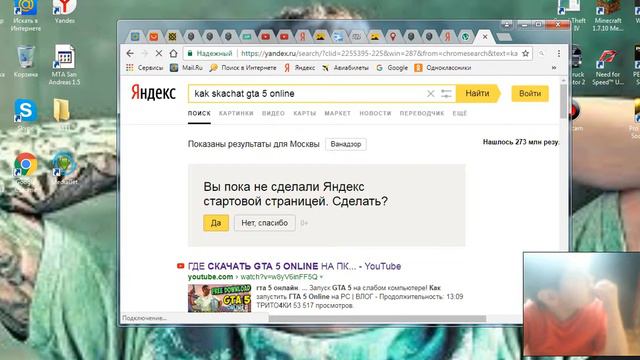
Task: Expand the bookmarks bar overflow chevron
Action: pyautogui.click(x=554, y=68)
